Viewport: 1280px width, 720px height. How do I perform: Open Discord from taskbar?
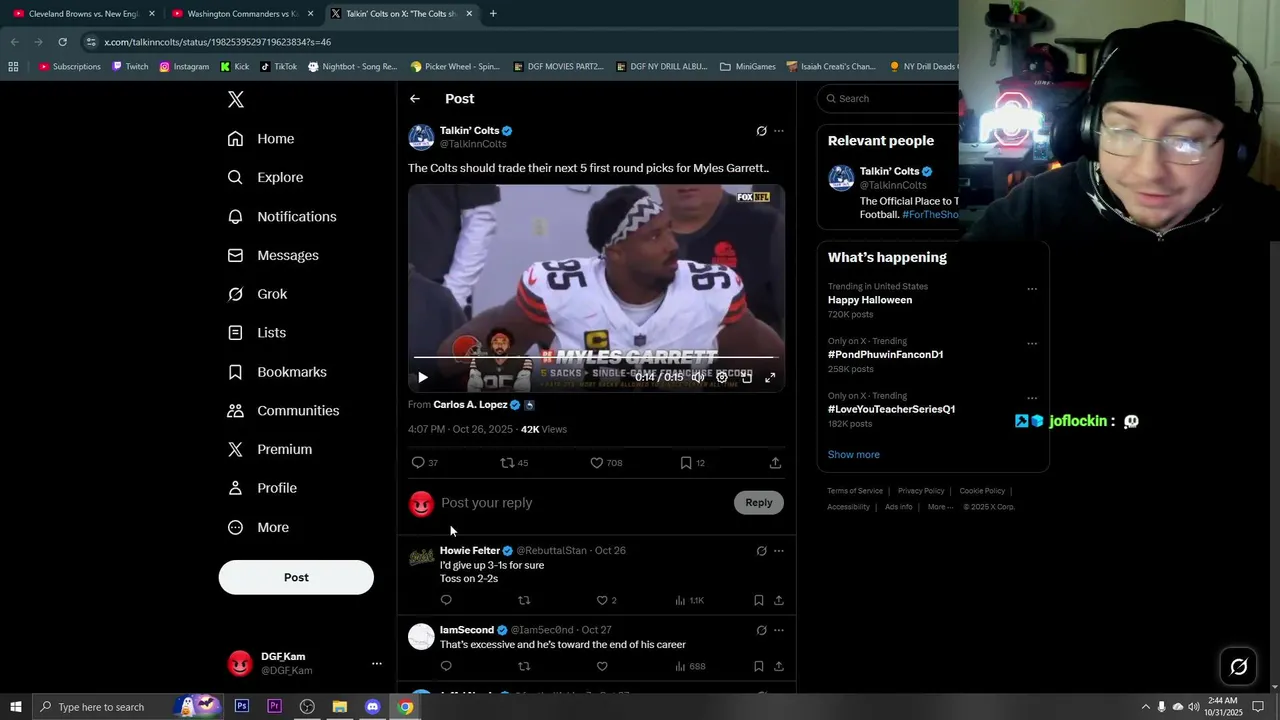(373, 707)
